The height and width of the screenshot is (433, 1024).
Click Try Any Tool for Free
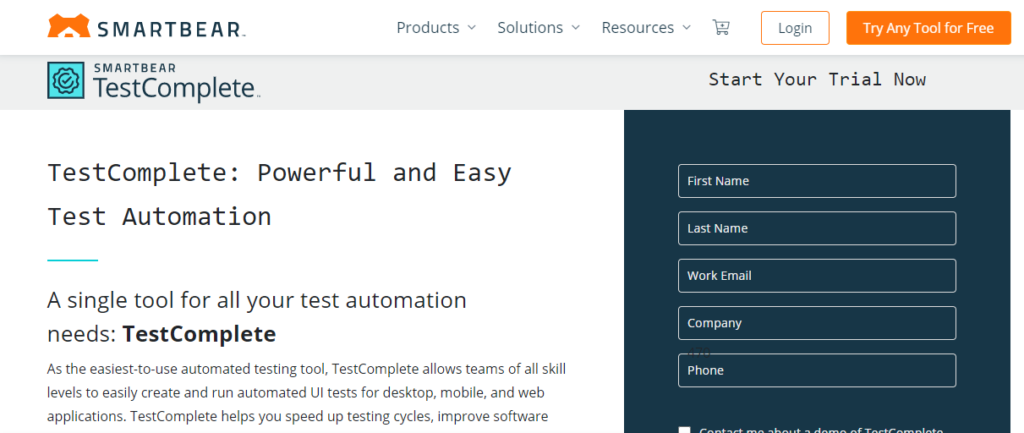928,28
